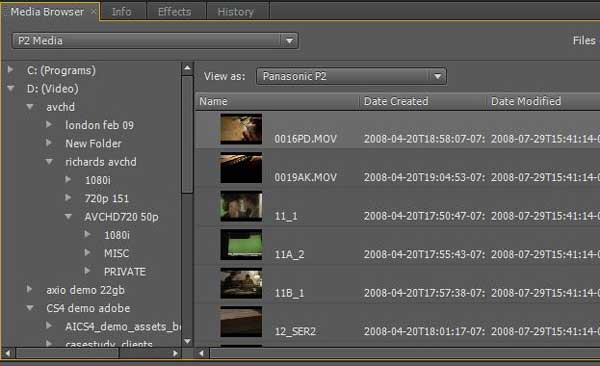This screenshot has height=366, width=600.
Task: Click the 2008-04-20T17:55:43 created date
Action: [x=424, y=255]
